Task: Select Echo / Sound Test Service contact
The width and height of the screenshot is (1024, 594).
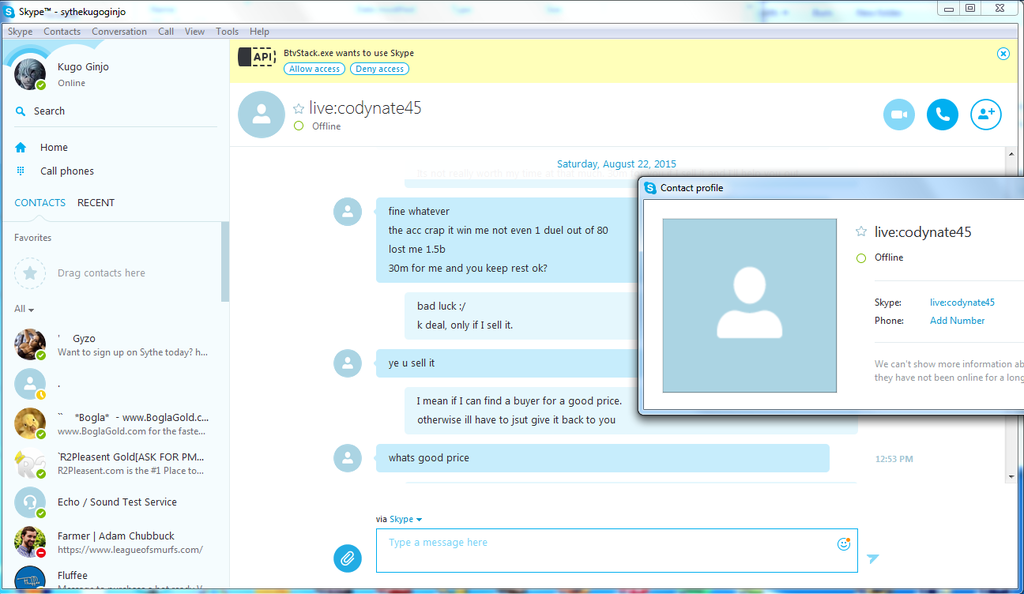Action: (x=114, y=503)
